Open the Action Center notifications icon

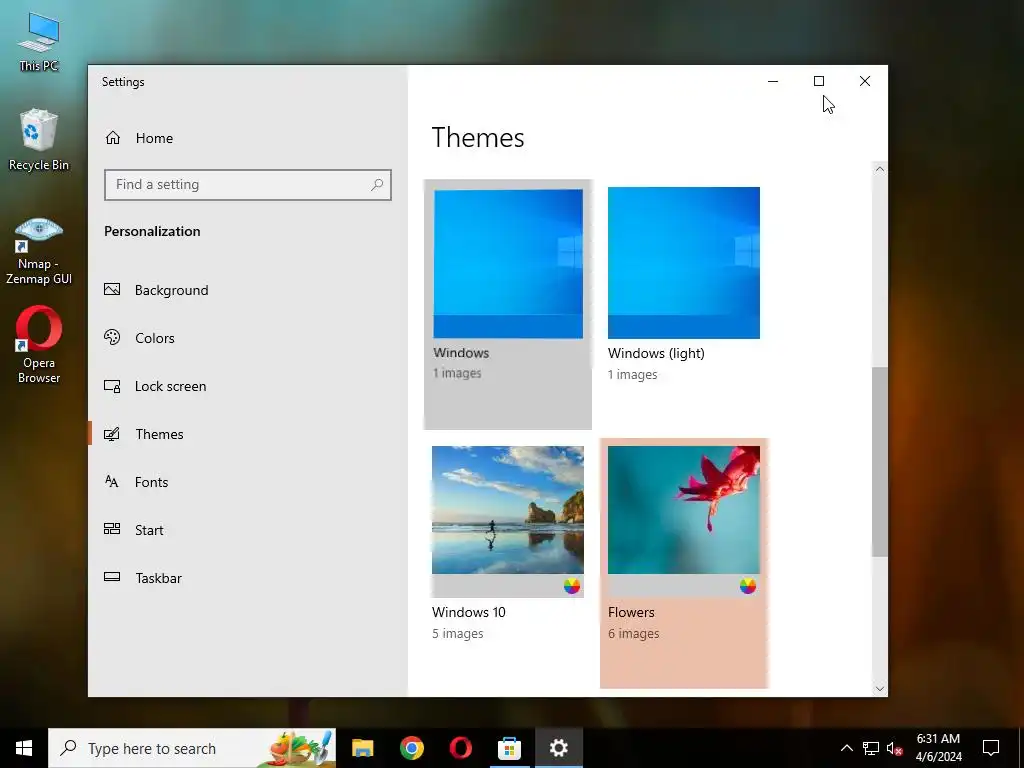pos(991,748)
